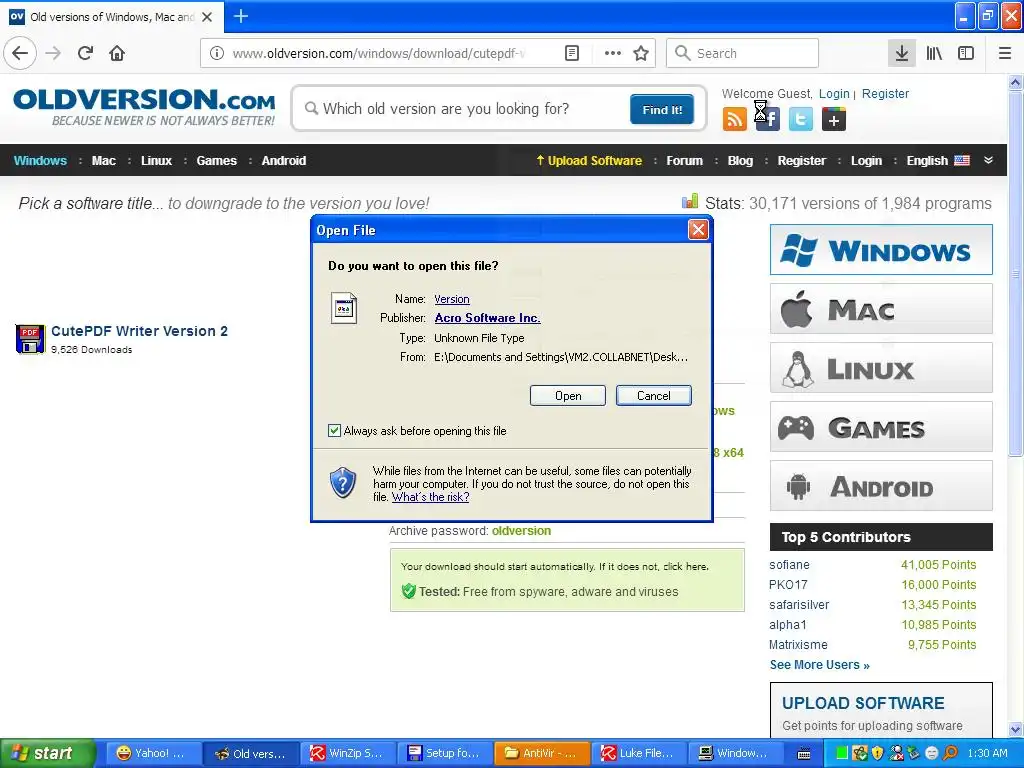
Task: Toggle reader view icon in address bar
Action: click(572, 53)
